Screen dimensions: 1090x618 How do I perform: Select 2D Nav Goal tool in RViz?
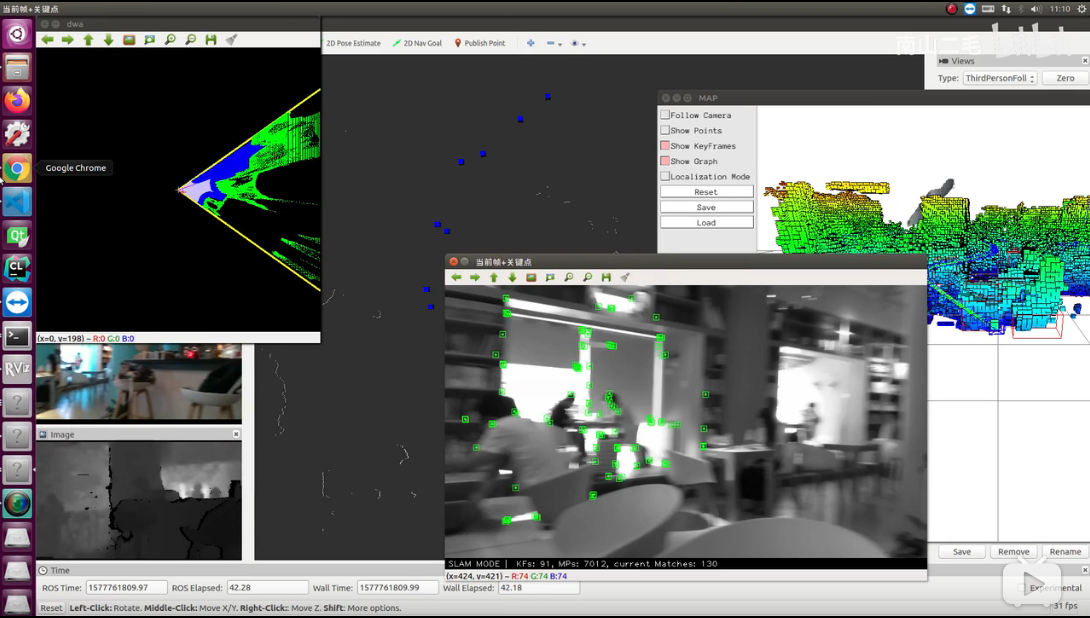pos(417,43)
